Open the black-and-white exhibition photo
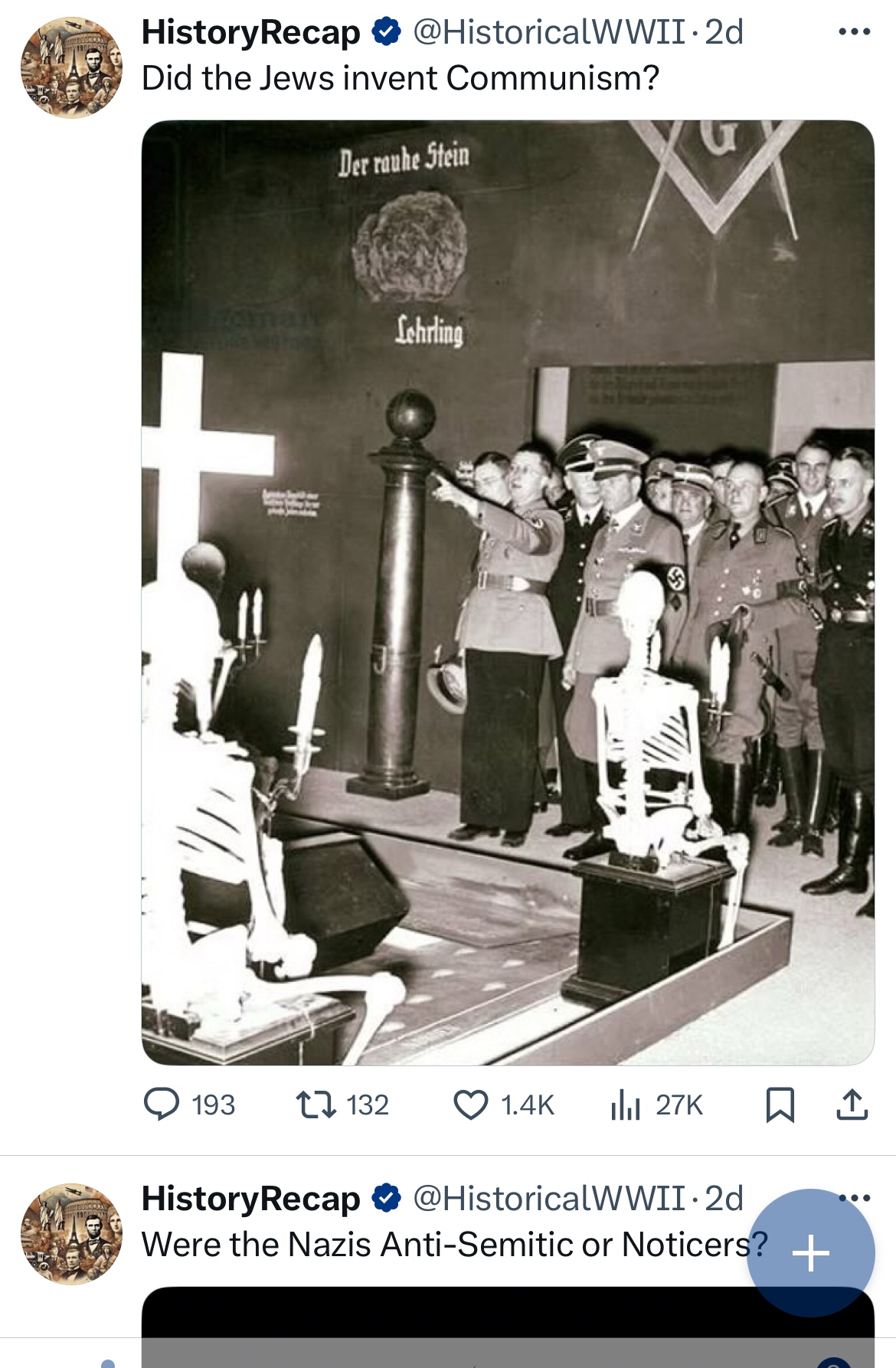 click(x=508, y=592)
